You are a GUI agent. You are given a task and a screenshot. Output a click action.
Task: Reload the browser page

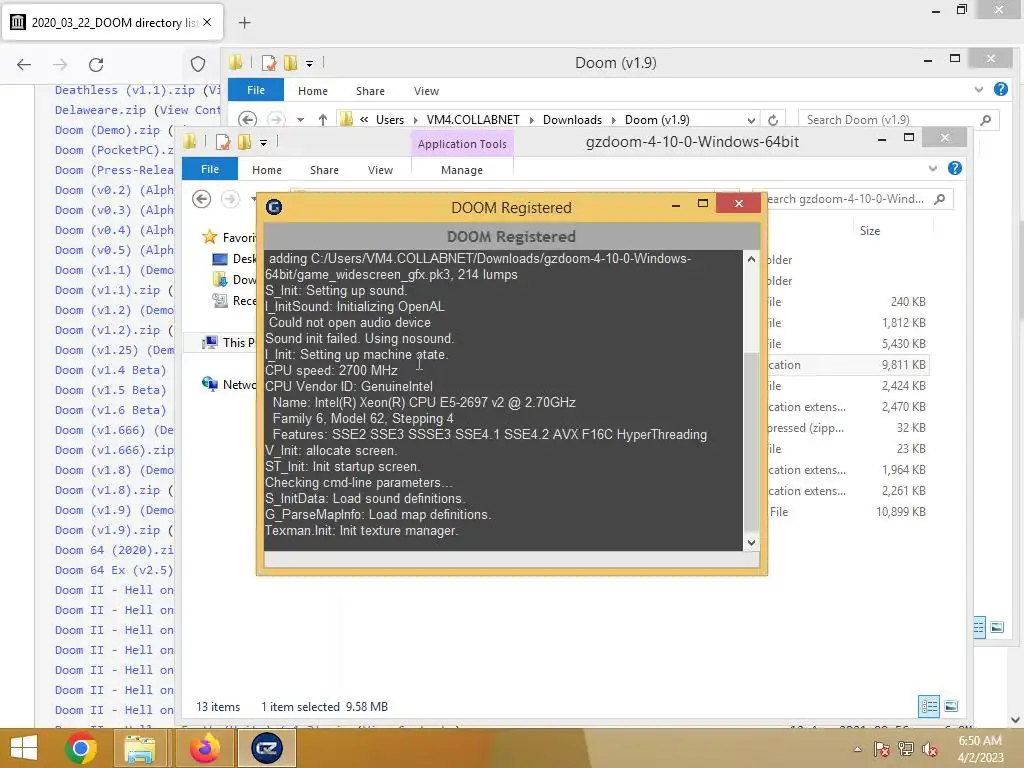[96, 64]
